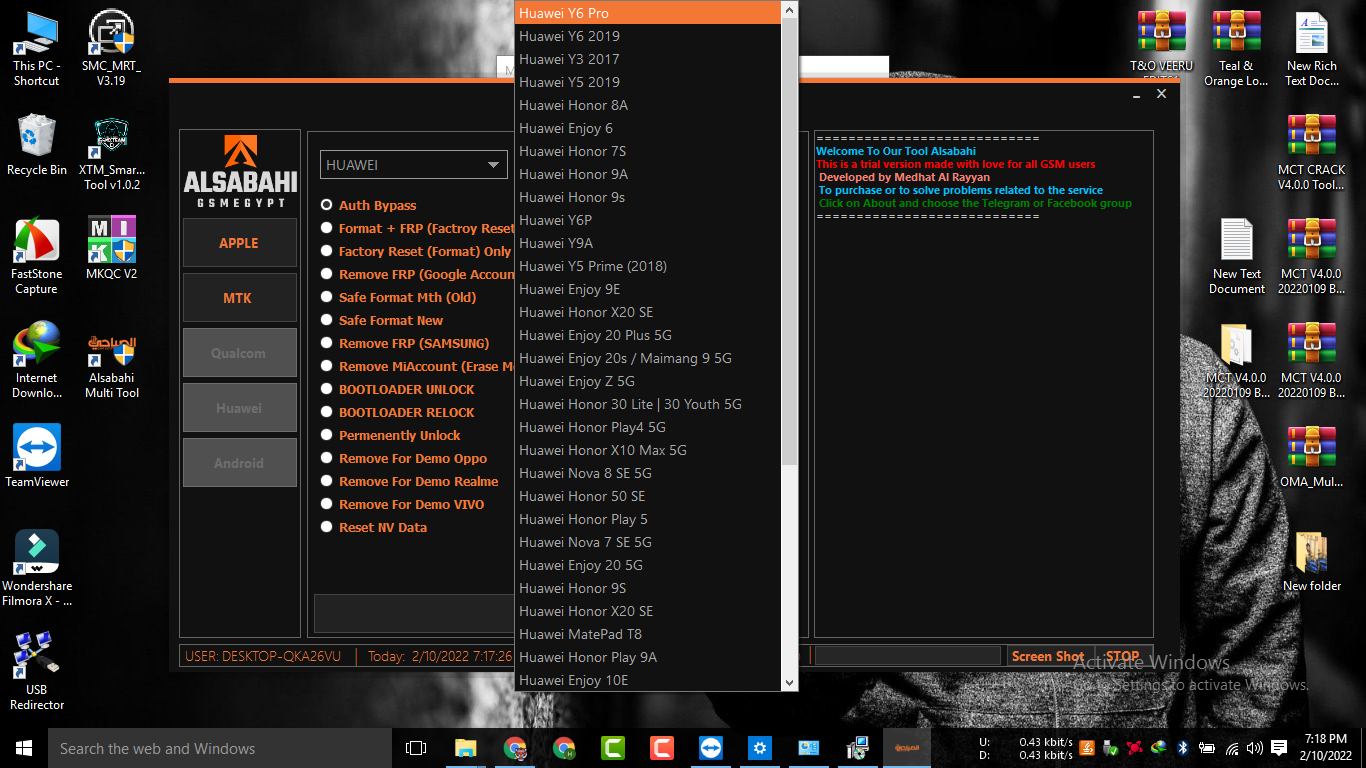This screenshot has height=768, width=1366.
Task: Click the Search the web and Windows box
Action: [x=220, y=748]
